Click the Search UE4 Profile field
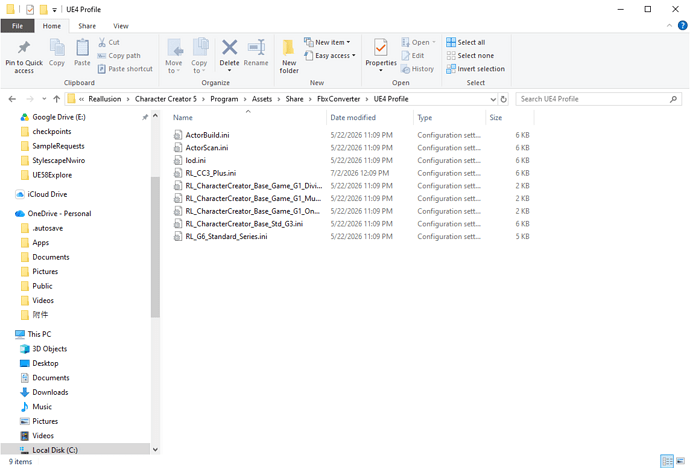The width and height of the screenshot is (690, 468). [598, 99]
